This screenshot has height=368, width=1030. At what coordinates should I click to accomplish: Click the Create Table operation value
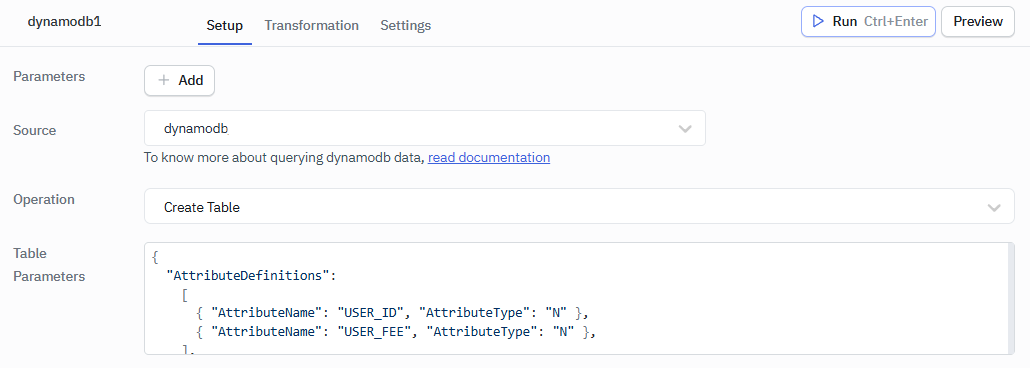click(x=202, y=208)
